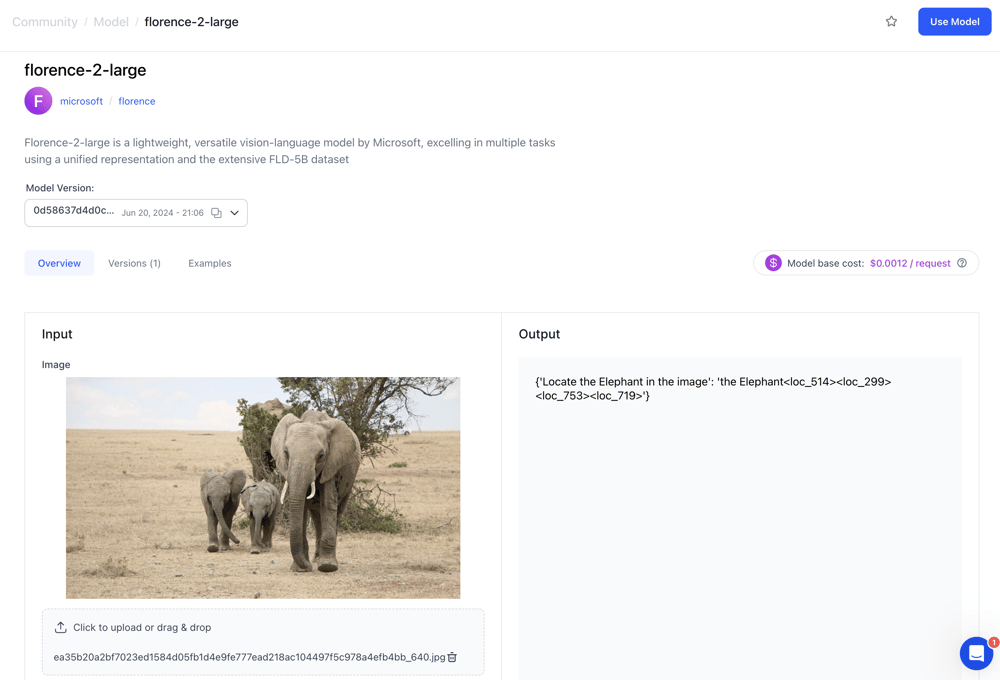Open the florence family link
This screenshot has height=680, width=1000.
pyautogui.click(x=137, y=101)
